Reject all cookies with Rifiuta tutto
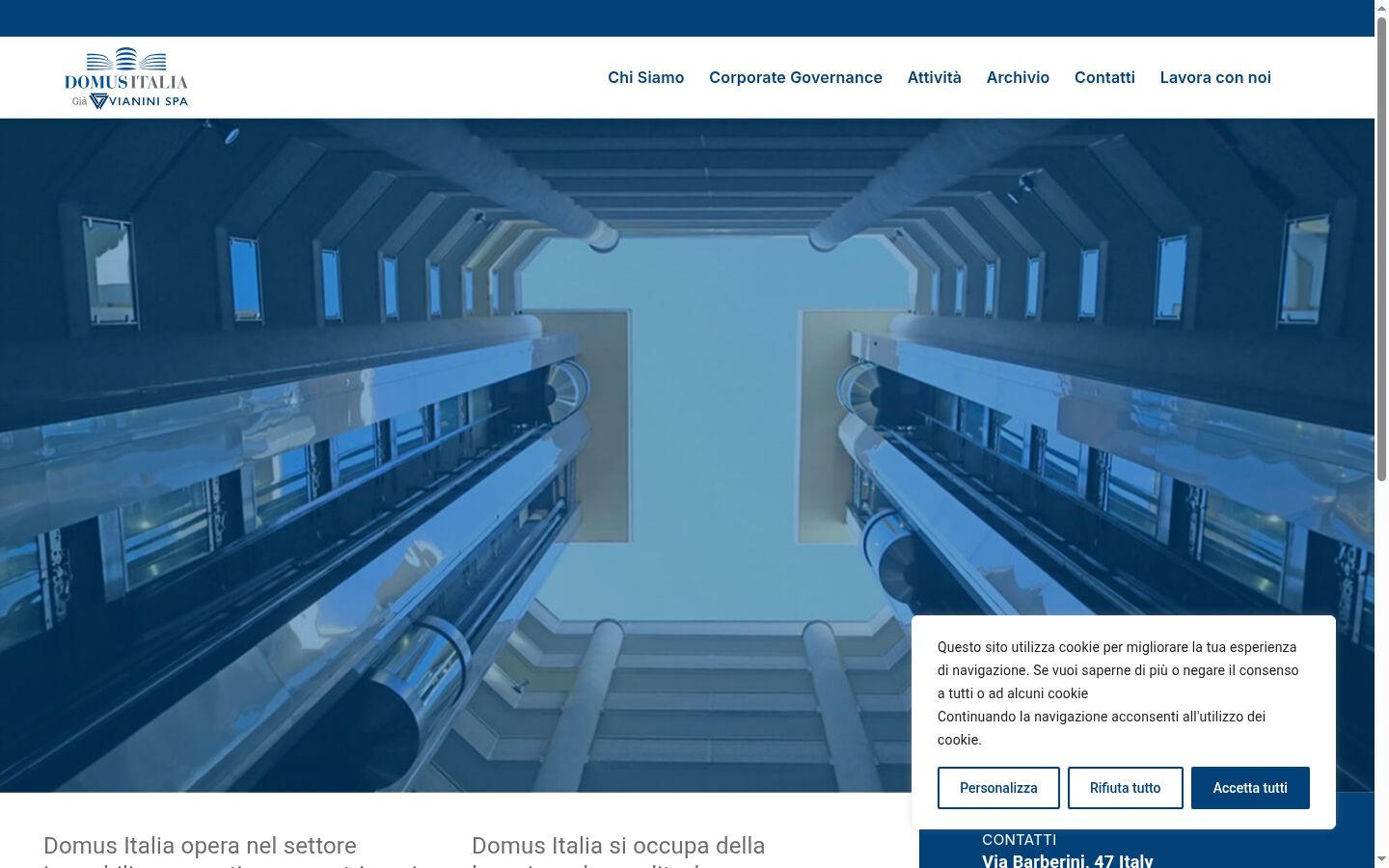Viewport: 1389px width, 868px height. (x=1125, y=788)
